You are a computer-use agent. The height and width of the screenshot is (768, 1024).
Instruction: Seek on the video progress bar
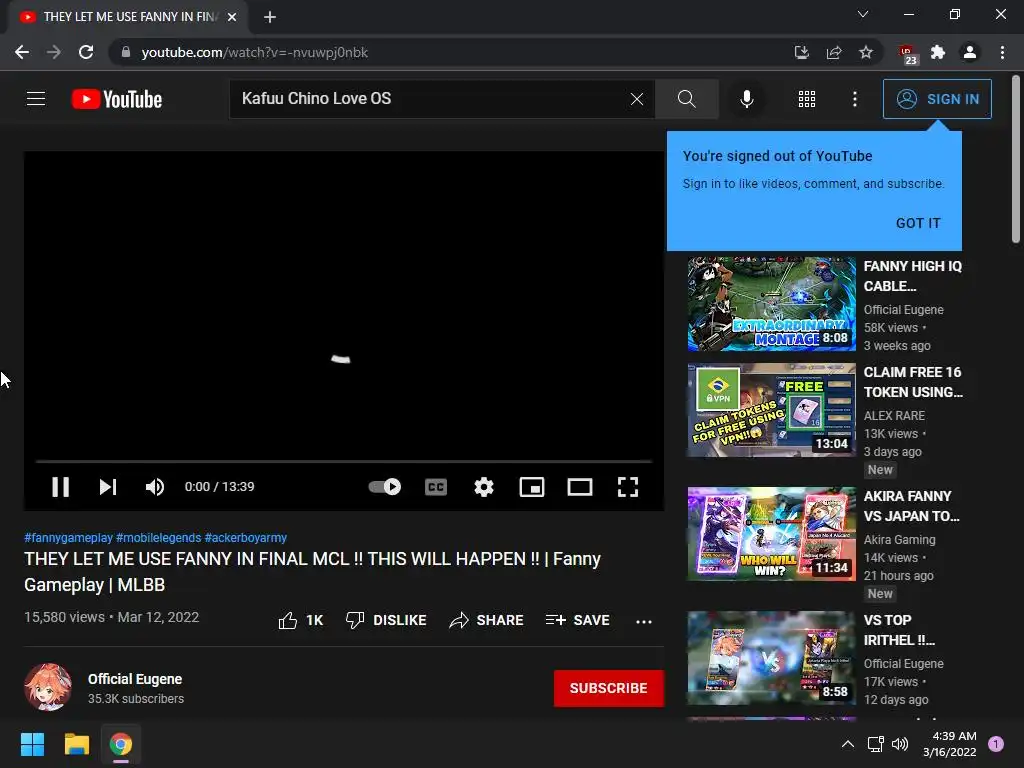click(x=344, y=461)
